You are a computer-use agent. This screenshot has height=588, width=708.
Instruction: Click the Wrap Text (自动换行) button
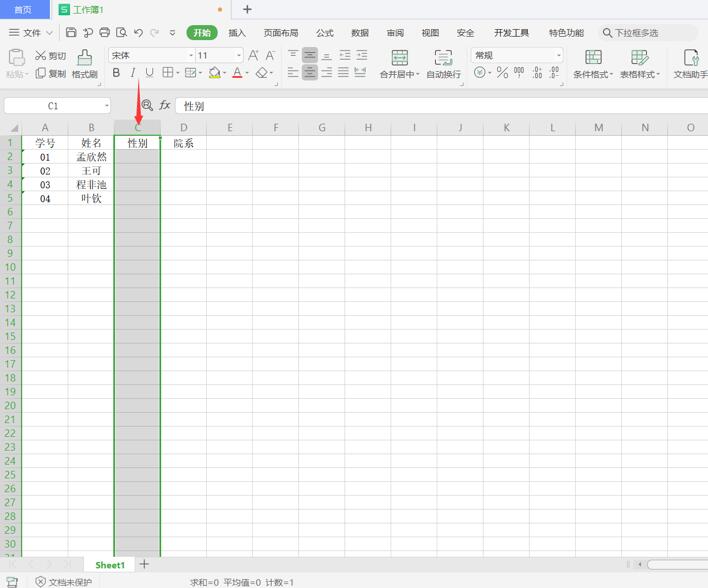(443, 64)
